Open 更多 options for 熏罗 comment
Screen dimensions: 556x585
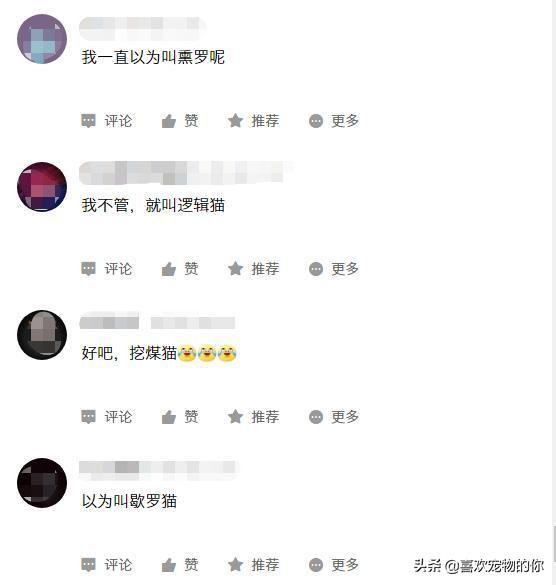pos(316,121)
